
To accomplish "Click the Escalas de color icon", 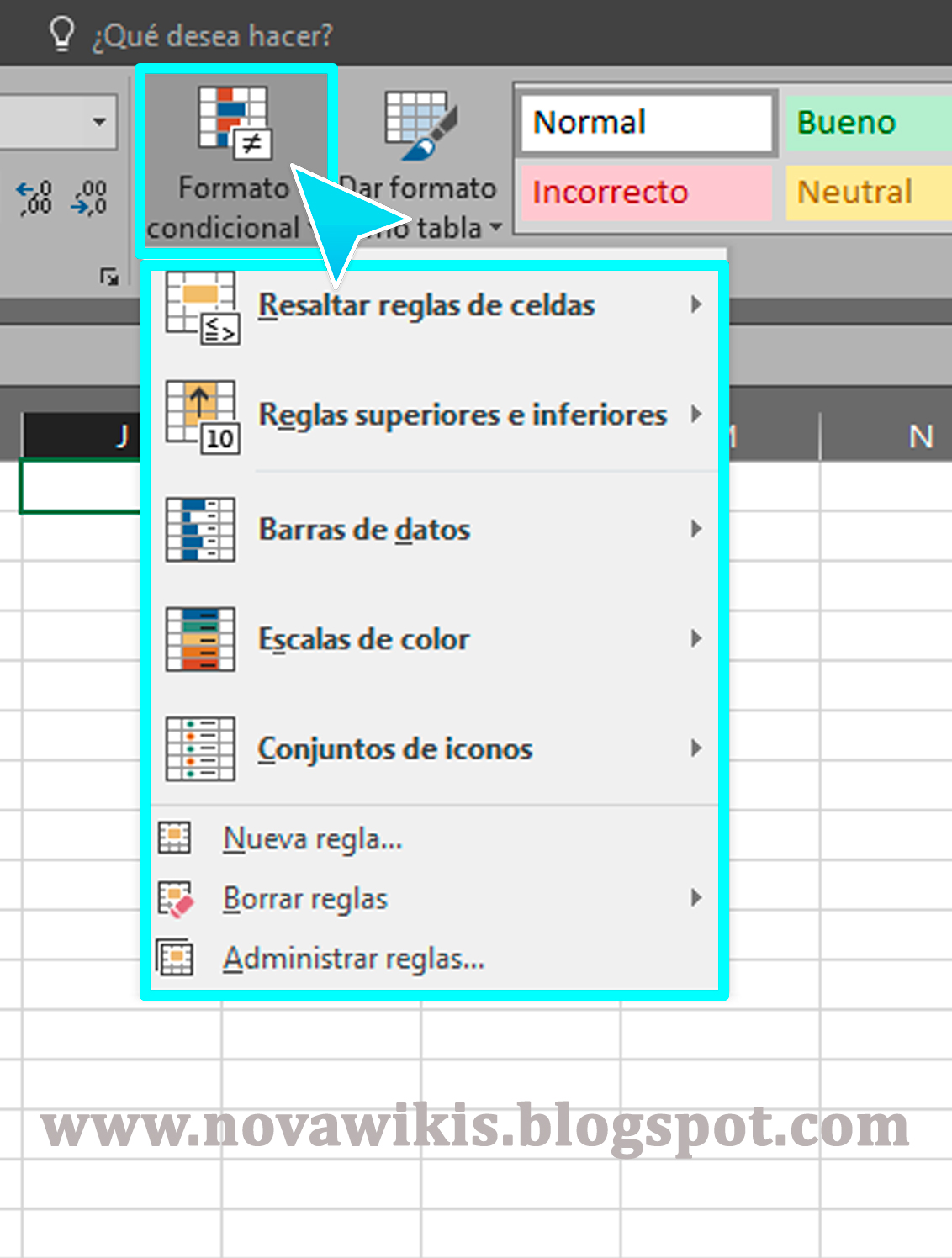I will pyautogui.click(x=202, y=639).
